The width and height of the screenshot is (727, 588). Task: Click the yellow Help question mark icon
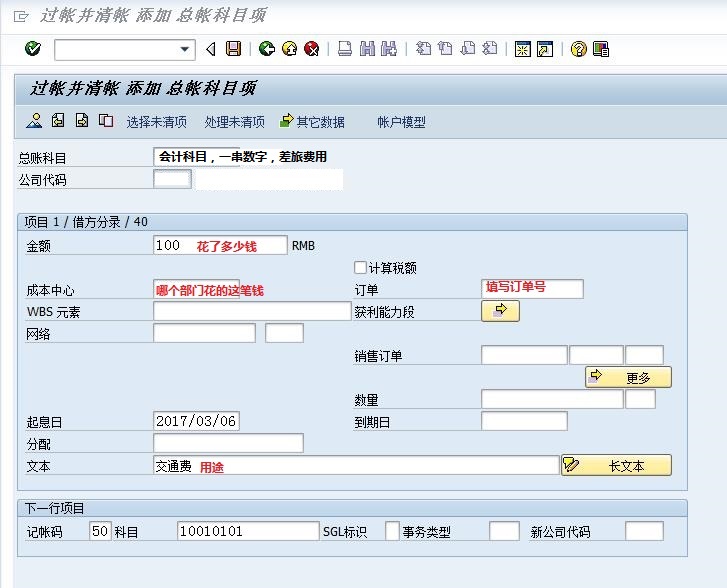coord(578,49)
